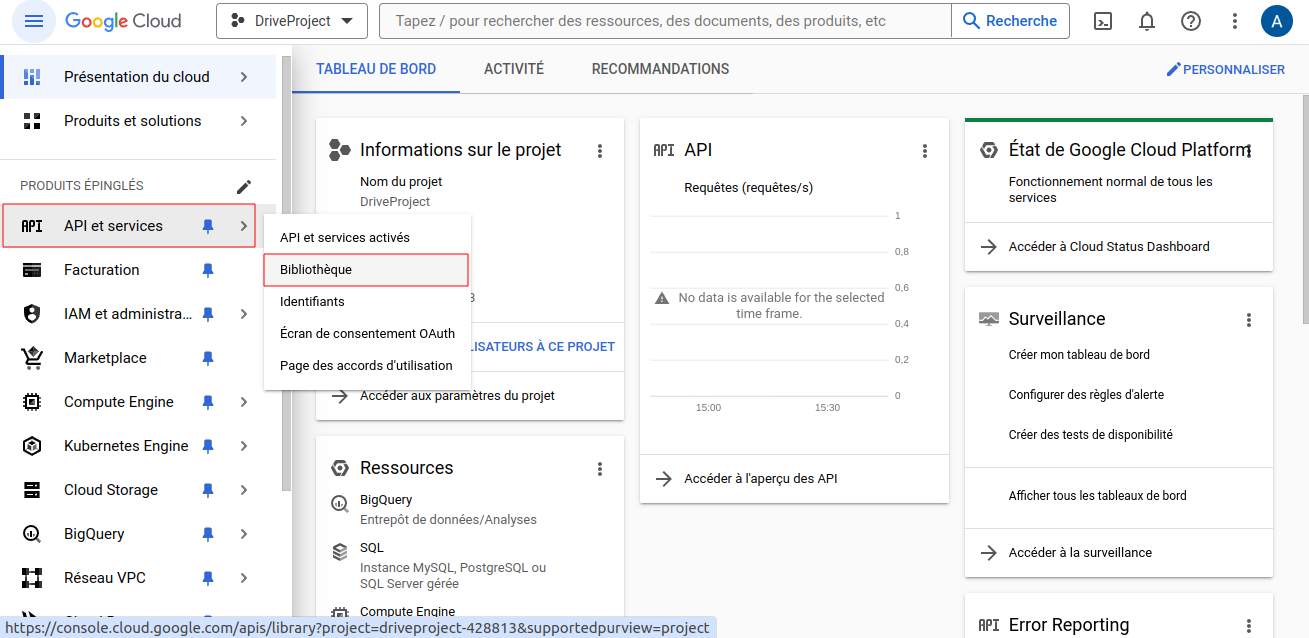Edit pinned products with the pencil icon
This screenshot has height=638, width=1309.
[x=244, y=185]
